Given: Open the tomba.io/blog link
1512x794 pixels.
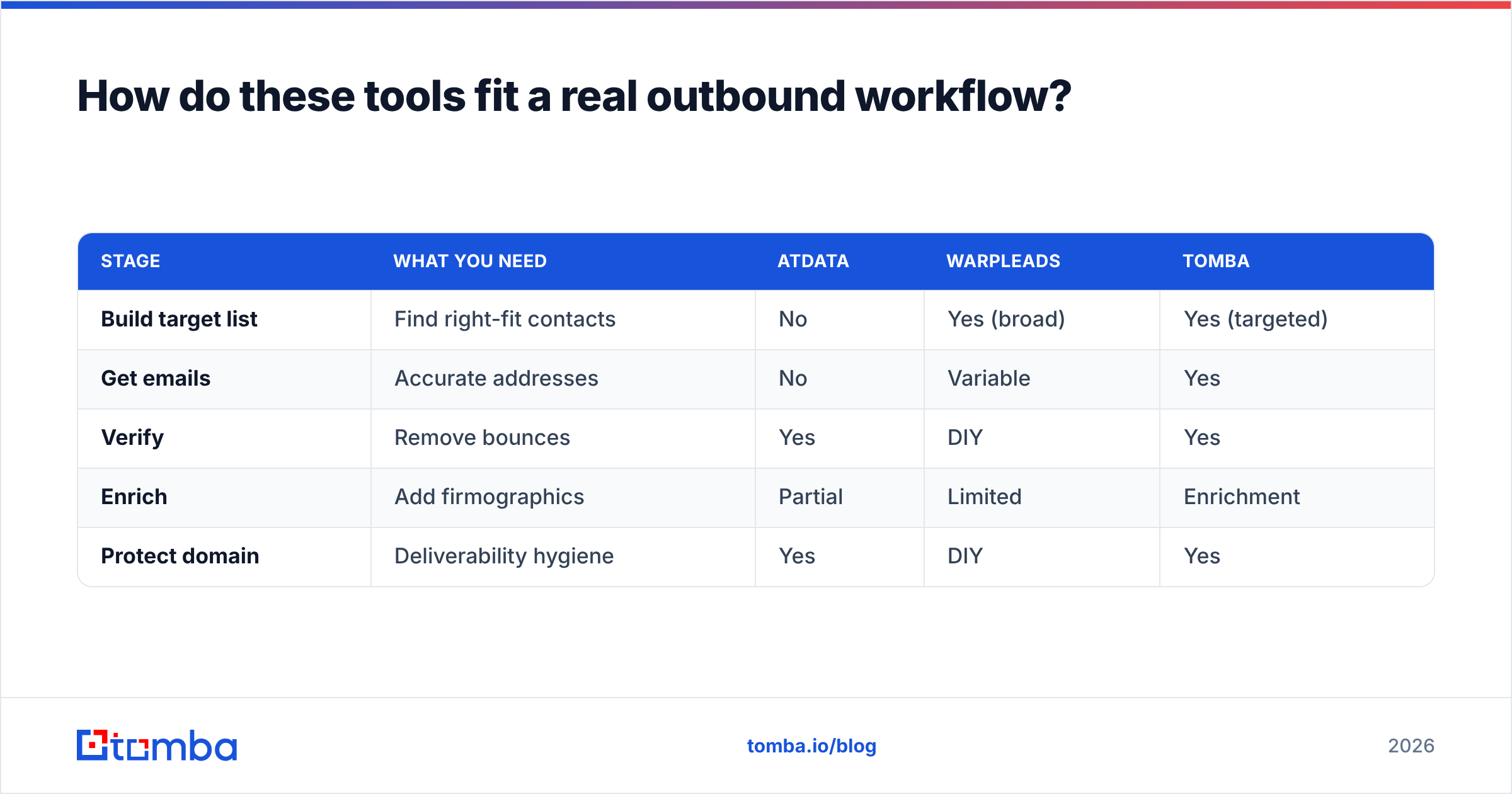Looking at the screenshot, I should point(811,746).
